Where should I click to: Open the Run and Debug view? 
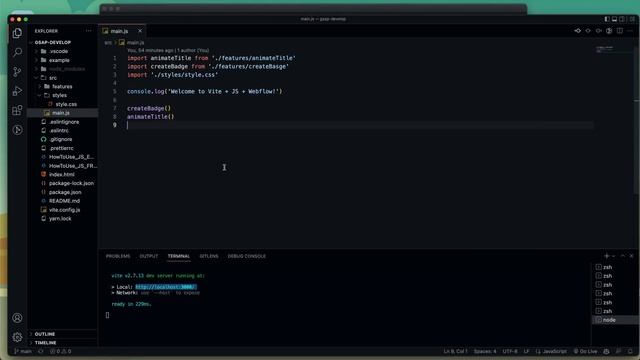[x=17, y=91]
